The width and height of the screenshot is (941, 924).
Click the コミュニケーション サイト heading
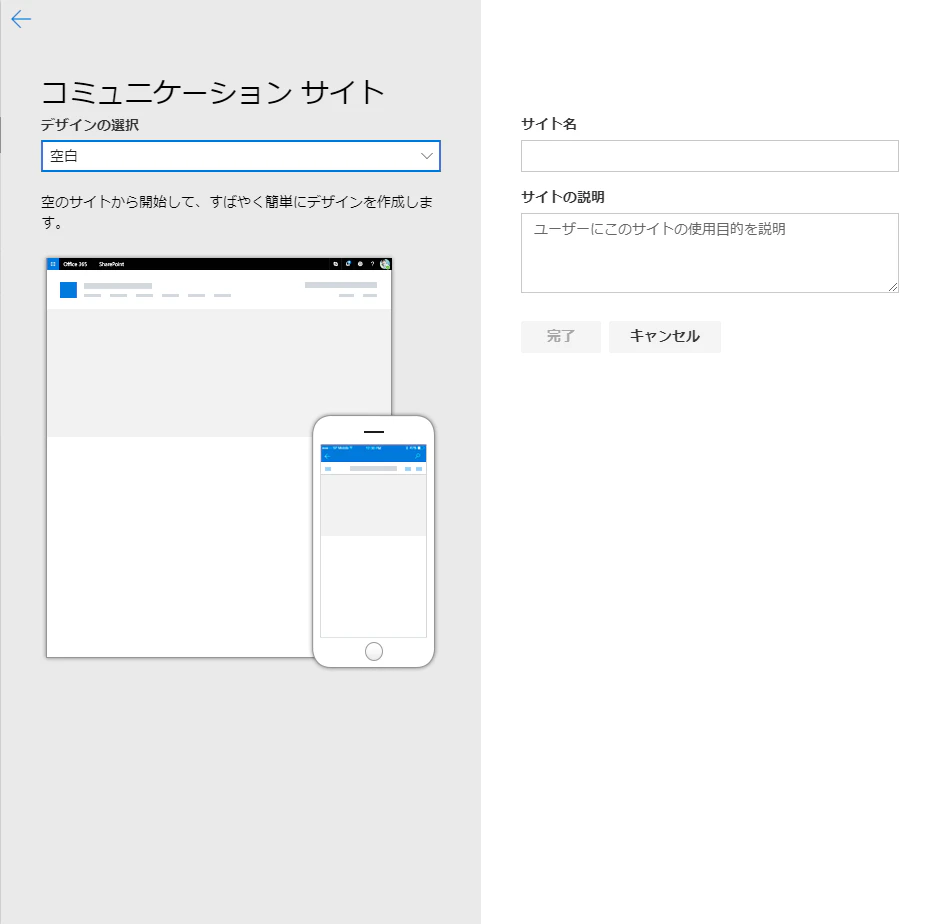(x=212, y=92)
